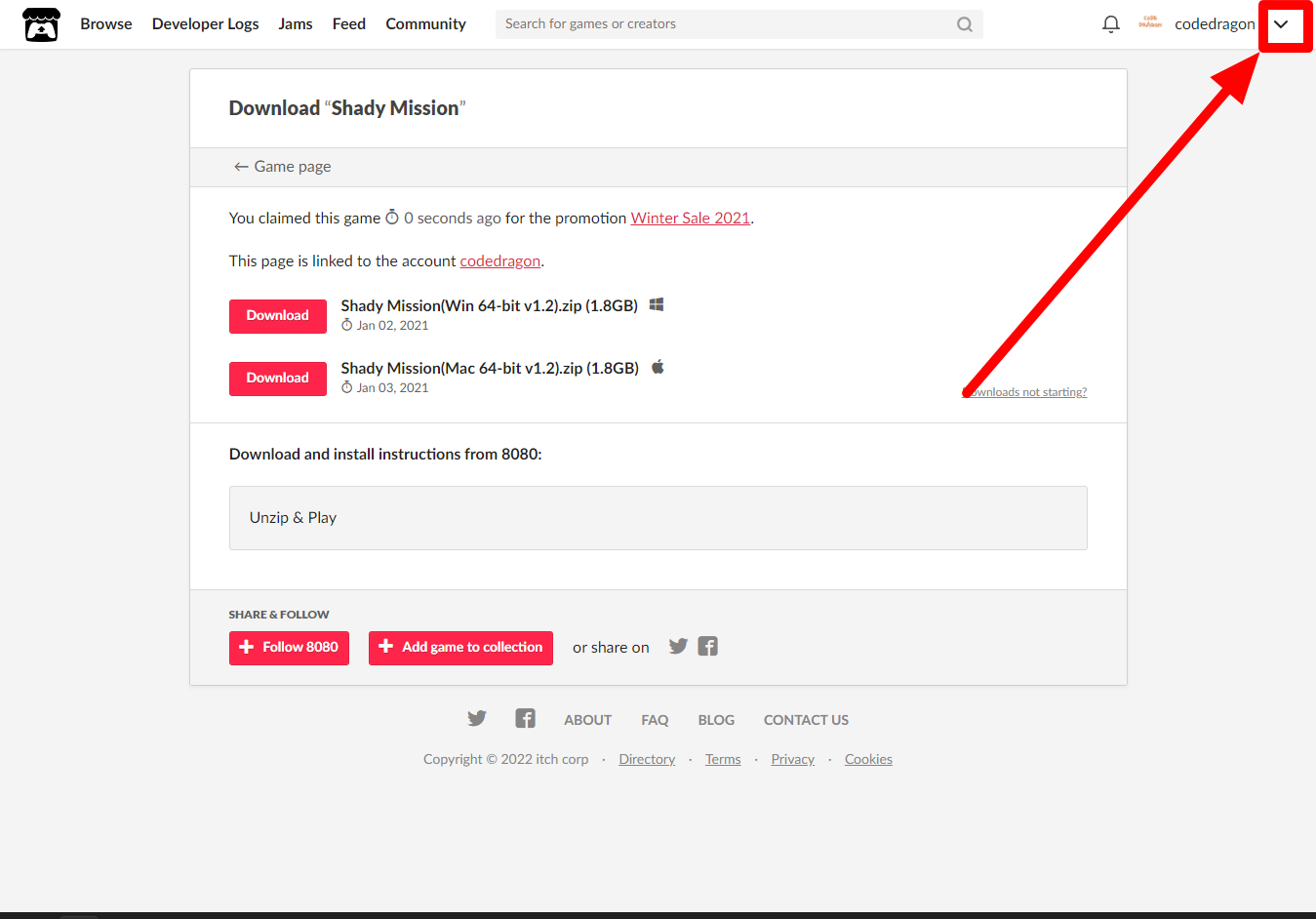
Task: Open the footer Twitter icon
Action: pos(477,719)
